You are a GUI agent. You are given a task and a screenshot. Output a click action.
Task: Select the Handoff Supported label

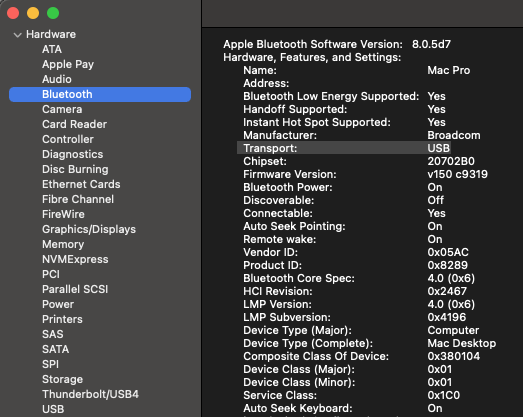point(295,109)
